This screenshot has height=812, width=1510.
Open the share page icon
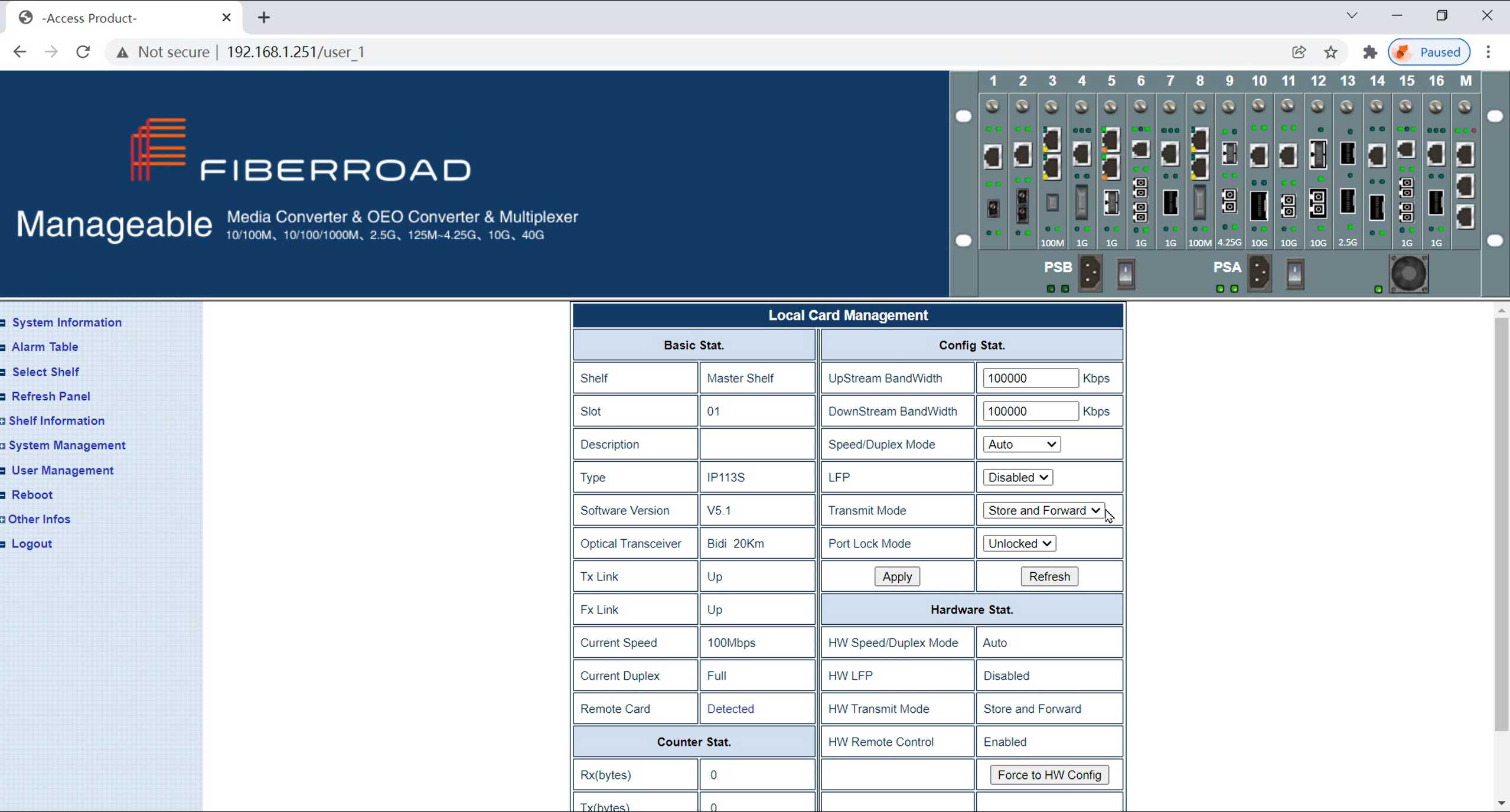click(x=1299, y=52)
